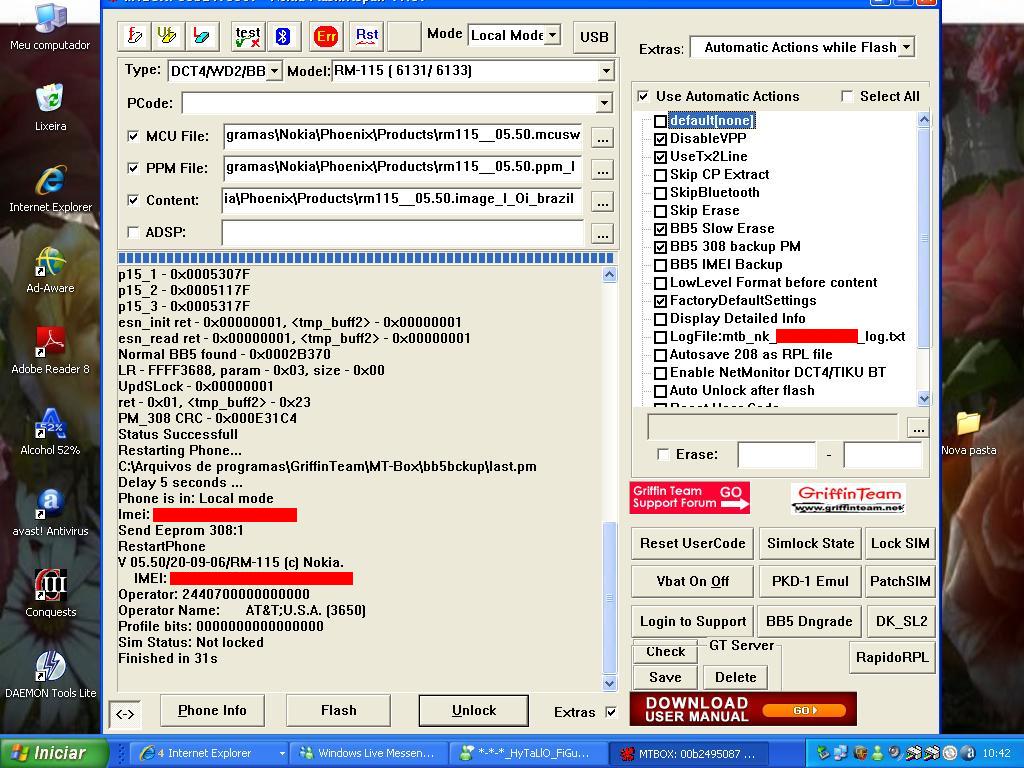Click first Erase range input field
Screen dimensions: 1024x768
pos(776,455)
